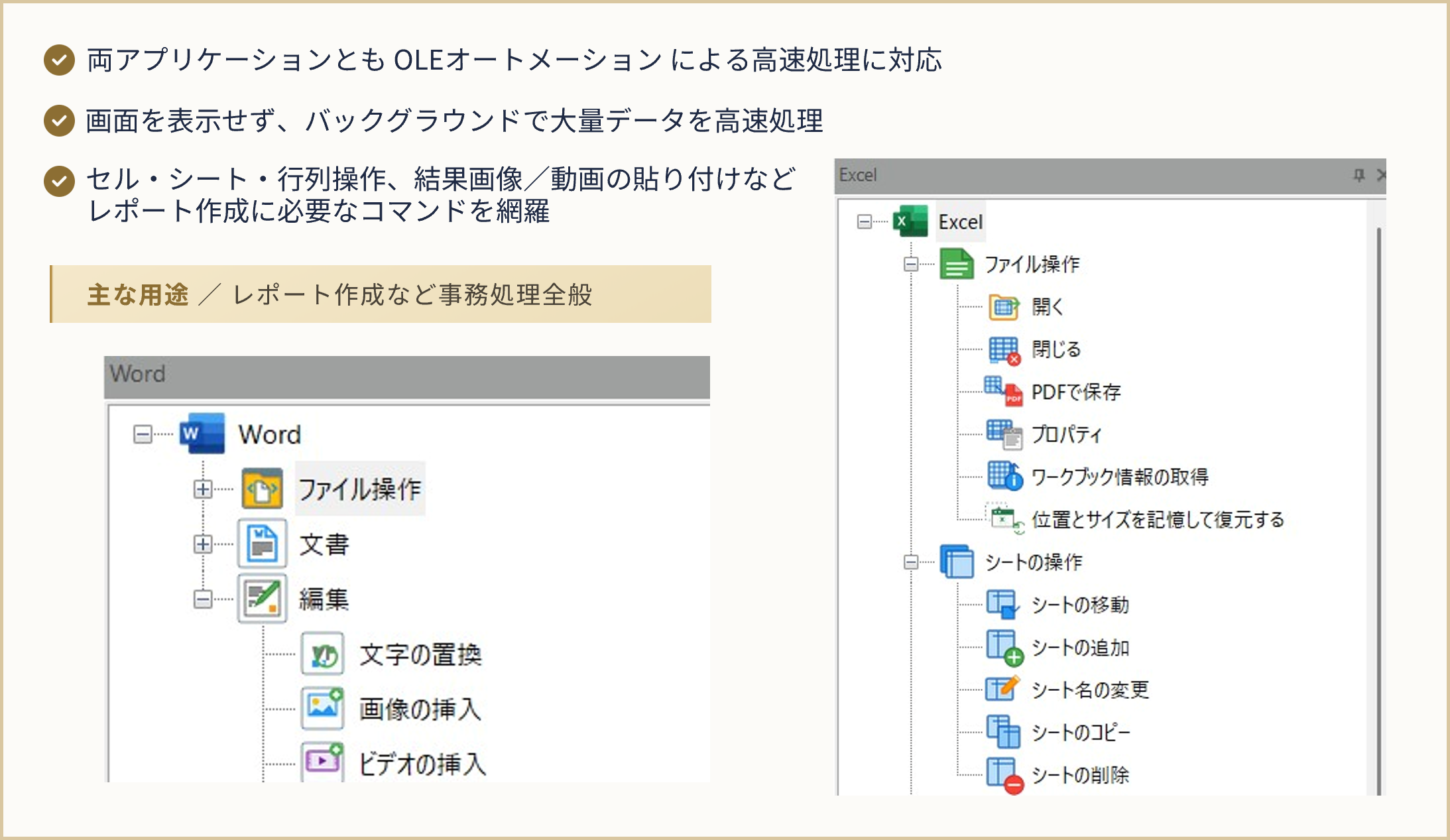The height and width of the screenshot is (840, 1450).
Task: Click the シートのコピー icon
Action: point(1003,732)
